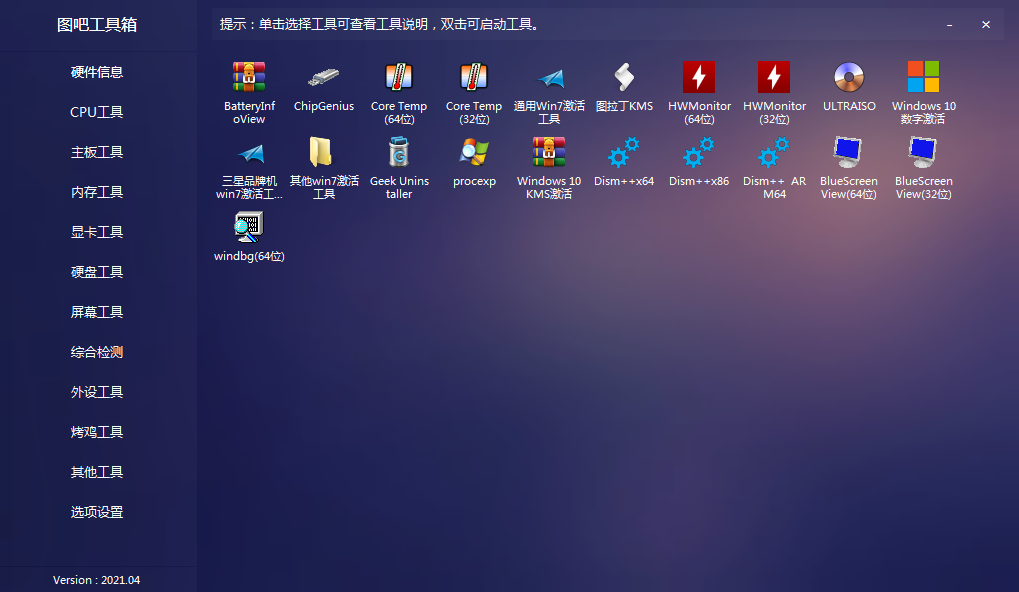Select Windows 10 数字激活 tool
Image resolution: width=1019 pixels, height=592 pixels.
(923, 90)
